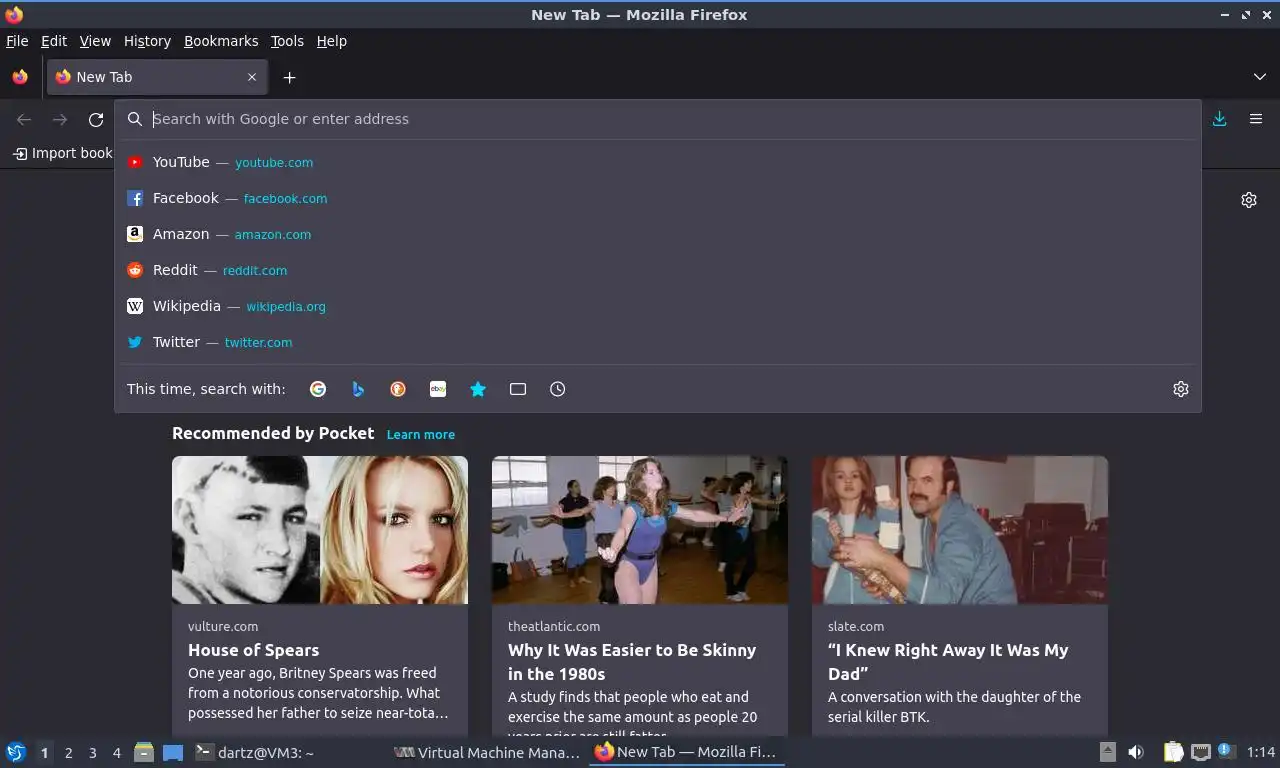Select the Facebook suggestion row
1280x768 pixels.
658,198
